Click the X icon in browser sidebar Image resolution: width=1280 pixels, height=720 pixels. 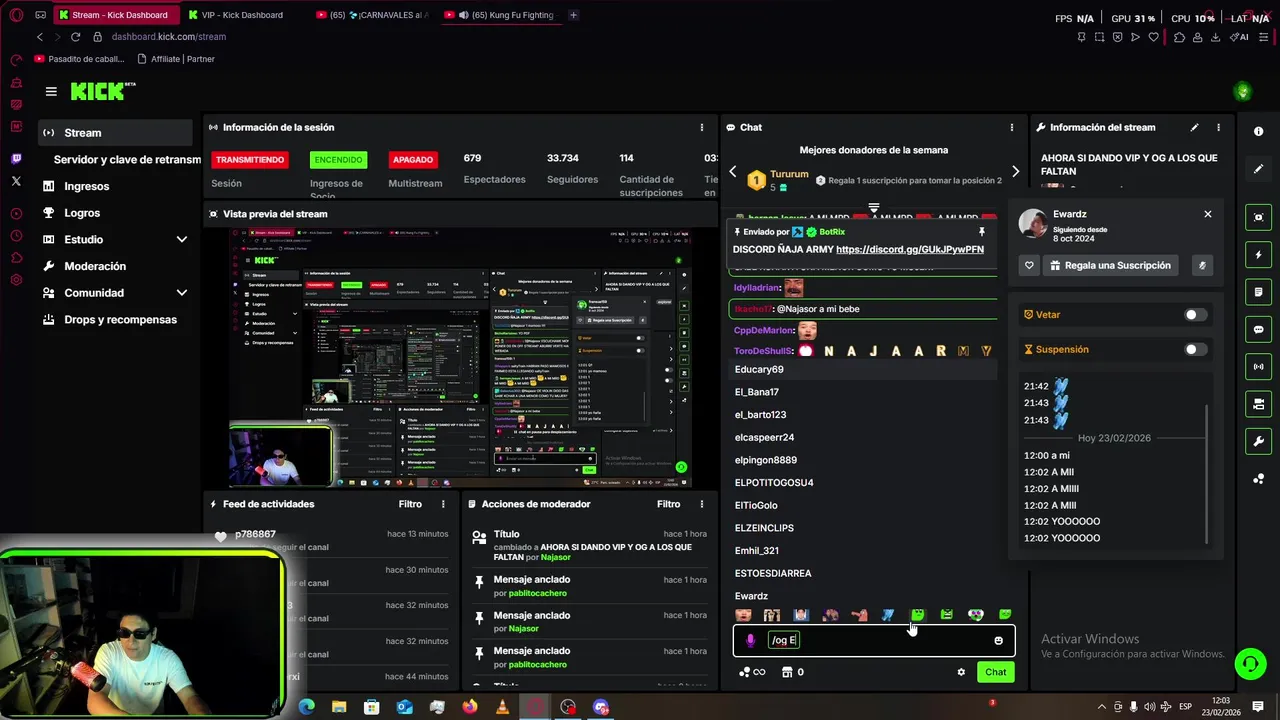click(16, 181)
